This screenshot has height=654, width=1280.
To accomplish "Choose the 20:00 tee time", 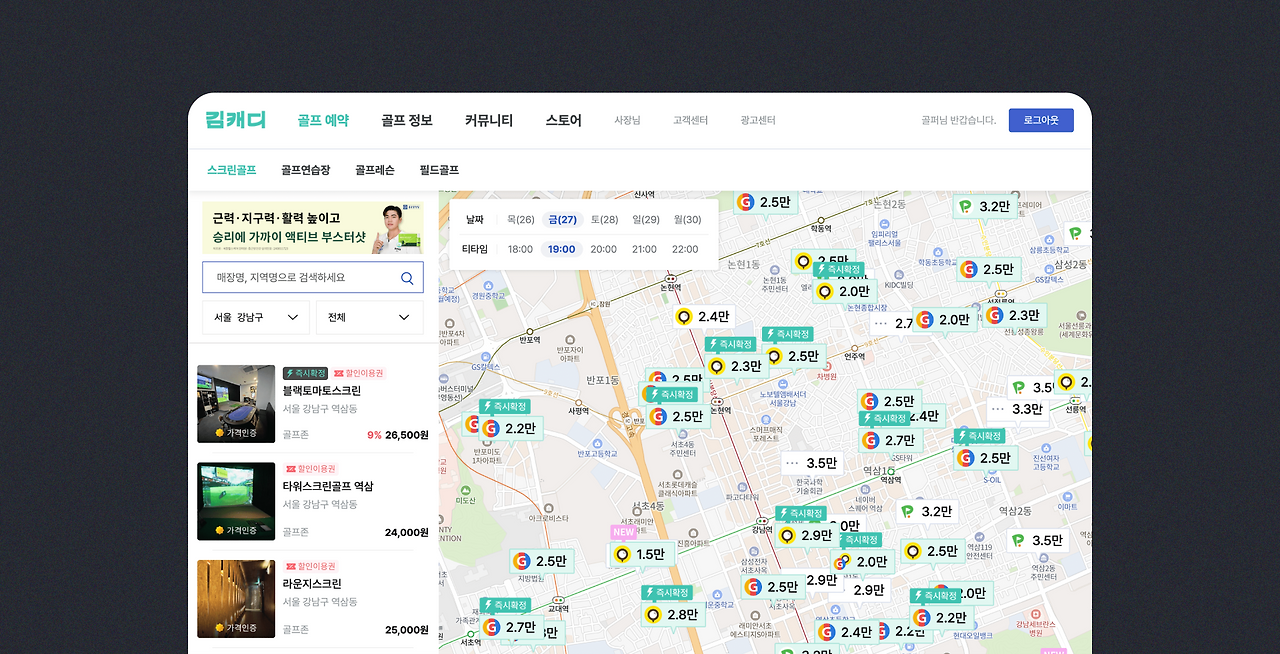I will [x=603, y=249].
